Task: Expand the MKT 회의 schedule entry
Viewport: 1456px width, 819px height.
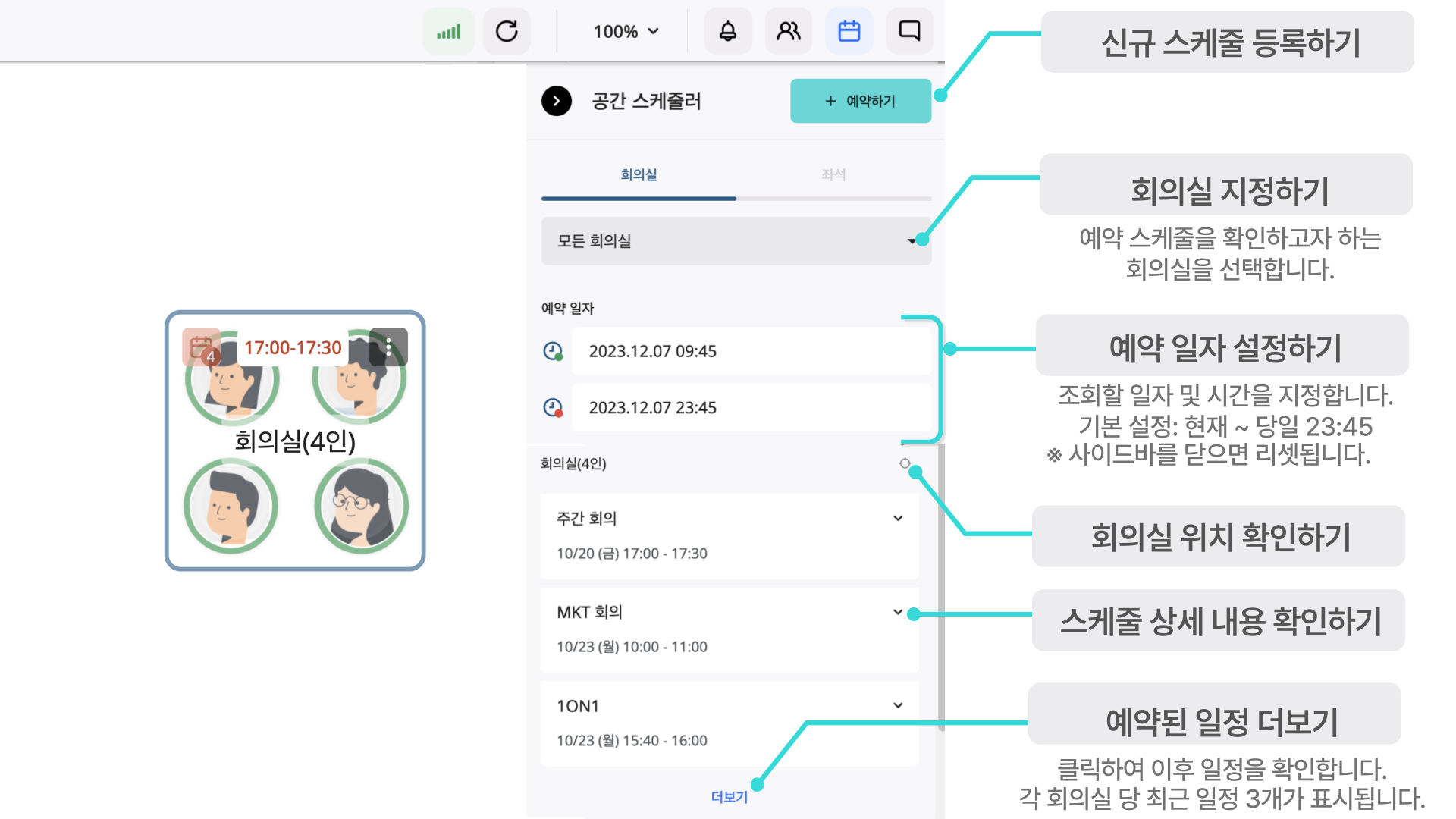Action: click(898, 612)
